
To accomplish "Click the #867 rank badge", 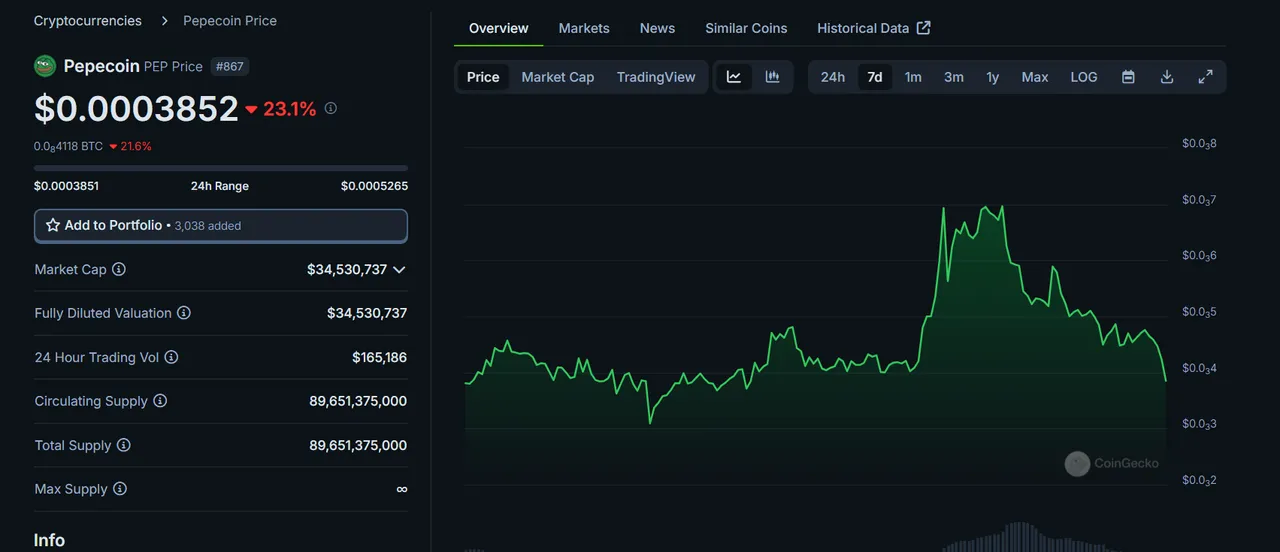I will 230,66.
